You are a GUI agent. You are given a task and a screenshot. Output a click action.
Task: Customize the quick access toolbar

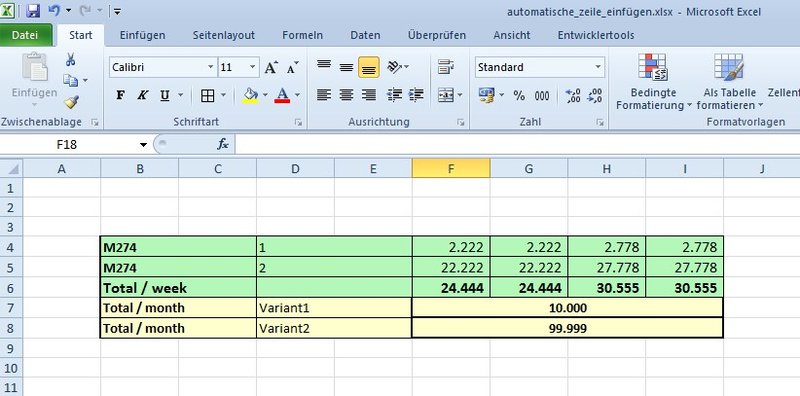coord(117,10)
